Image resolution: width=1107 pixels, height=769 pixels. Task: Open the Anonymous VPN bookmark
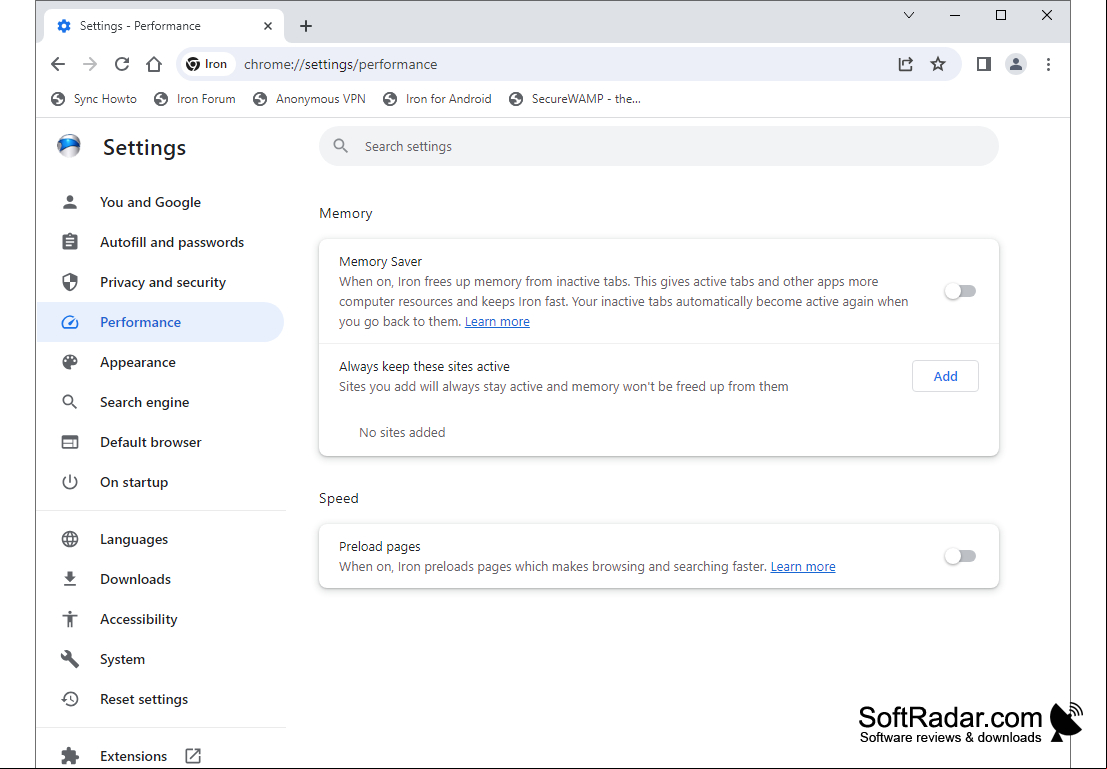pyautogui.click(x=310, y=99)
